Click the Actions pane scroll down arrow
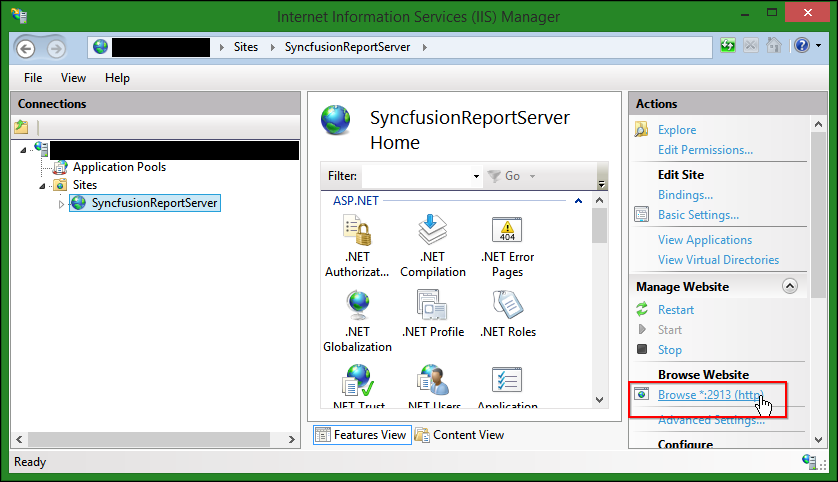The width and height of the screenshot is (838, 482). click(818, 440)
